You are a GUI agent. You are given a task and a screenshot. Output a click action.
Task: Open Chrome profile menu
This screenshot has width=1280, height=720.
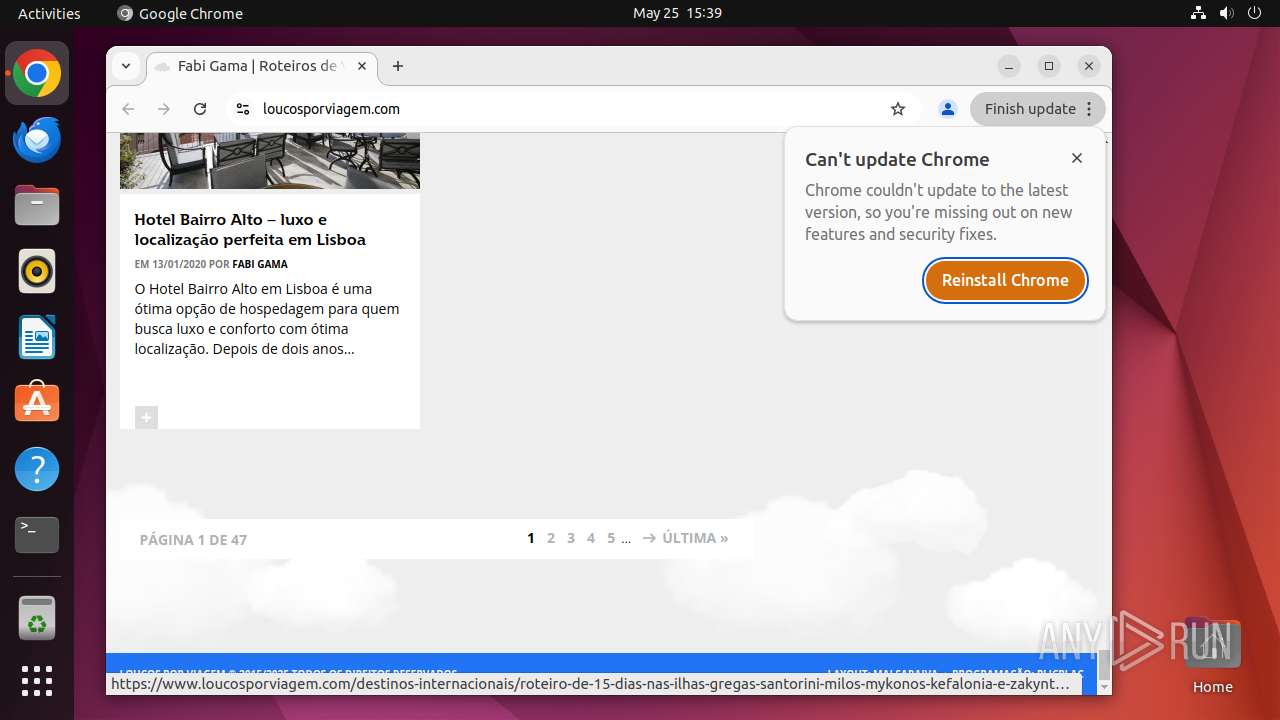pos(948,109)
